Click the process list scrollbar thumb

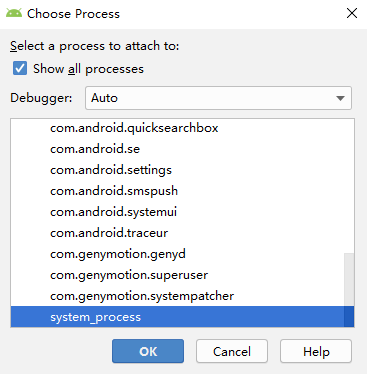[x=349, y=290]
